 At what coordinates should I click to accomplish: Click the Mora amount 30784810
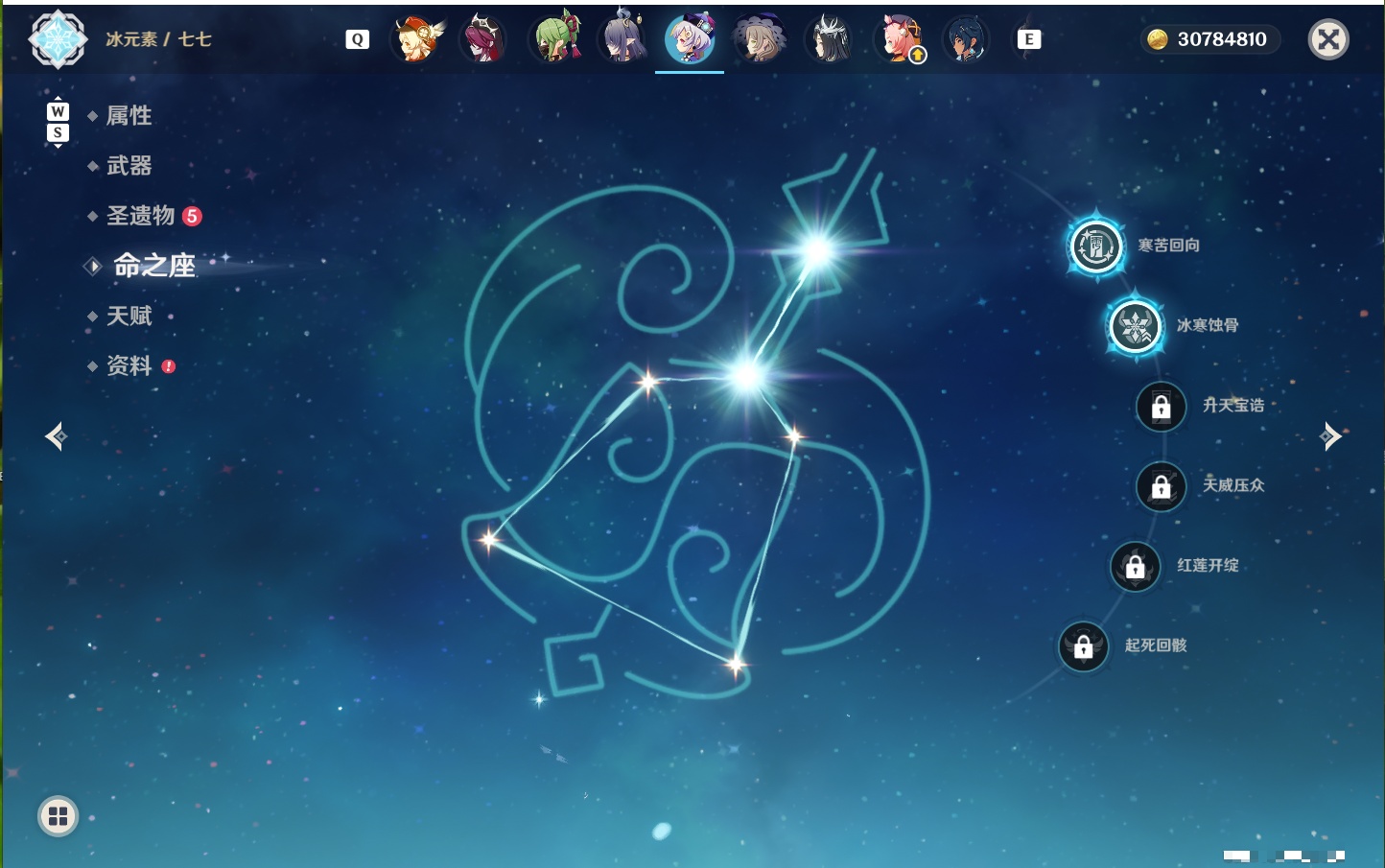coord(1222,39)
